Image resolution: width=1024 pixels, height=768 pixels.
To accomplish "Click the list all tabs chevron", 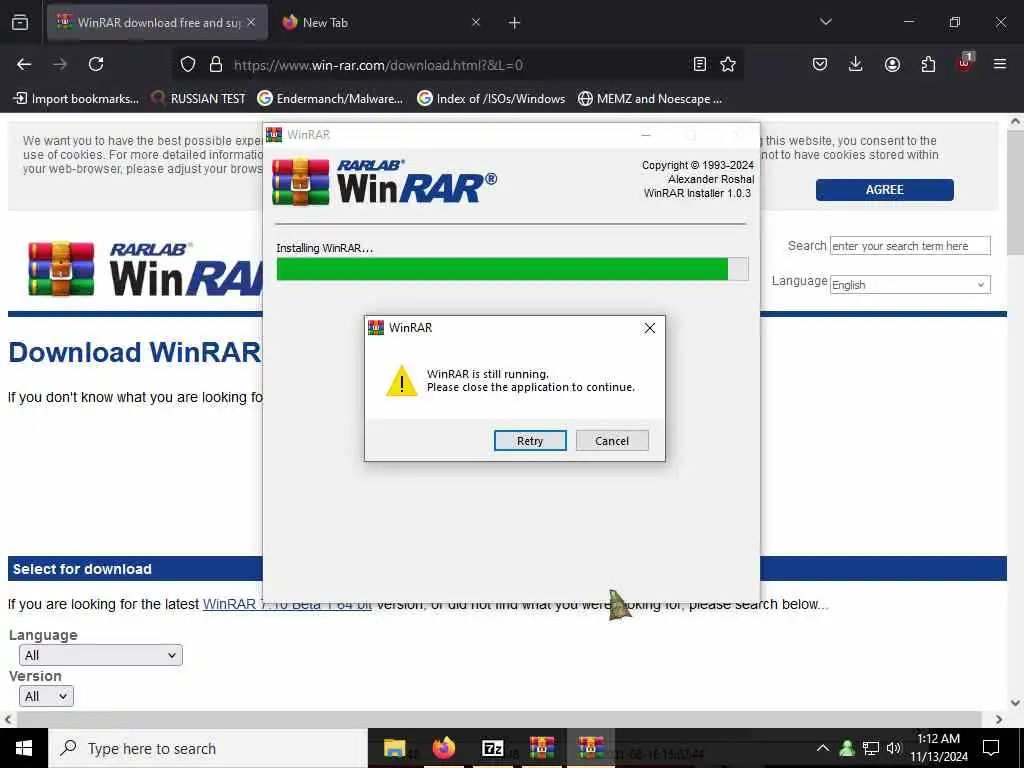I will (825, 22).
